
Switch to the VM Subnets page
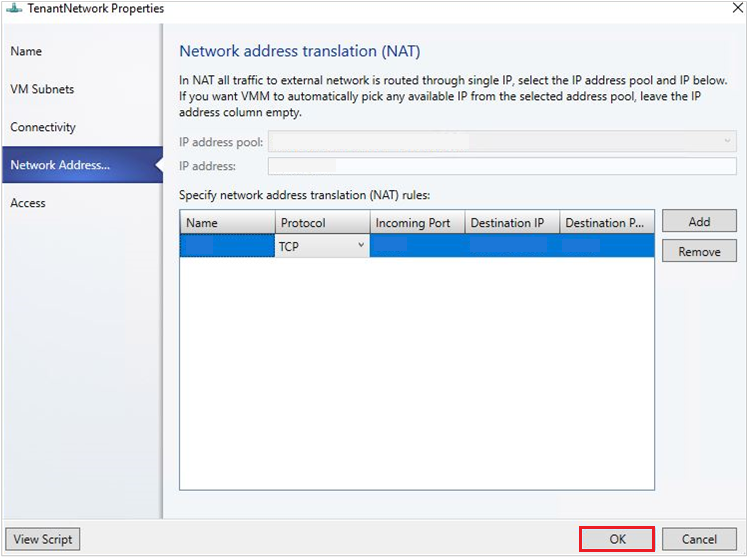pos(42,89)
